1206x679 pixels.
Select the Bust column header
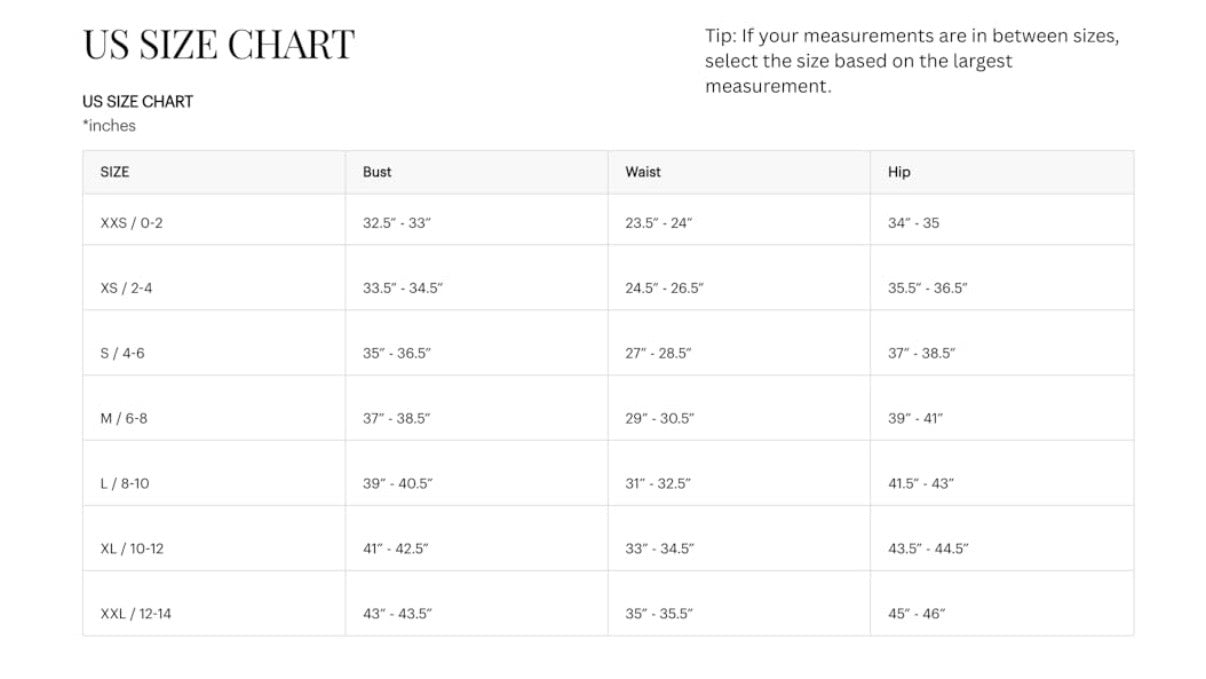point(377,172)
